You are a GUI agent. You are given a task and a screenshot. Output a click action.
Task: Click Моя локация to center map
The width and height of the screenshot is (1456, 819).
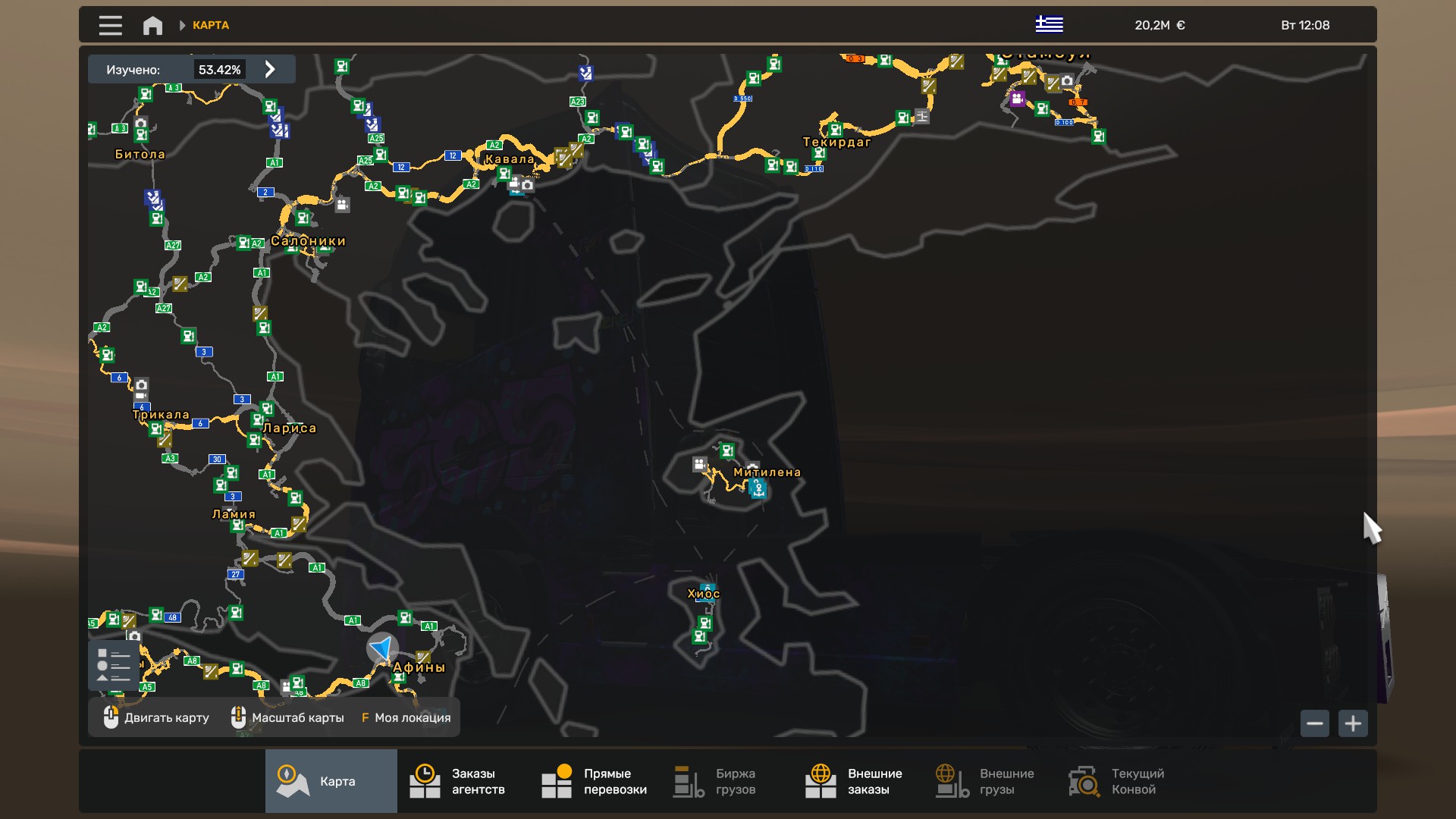pyautogui.click(x=413, y=717)
